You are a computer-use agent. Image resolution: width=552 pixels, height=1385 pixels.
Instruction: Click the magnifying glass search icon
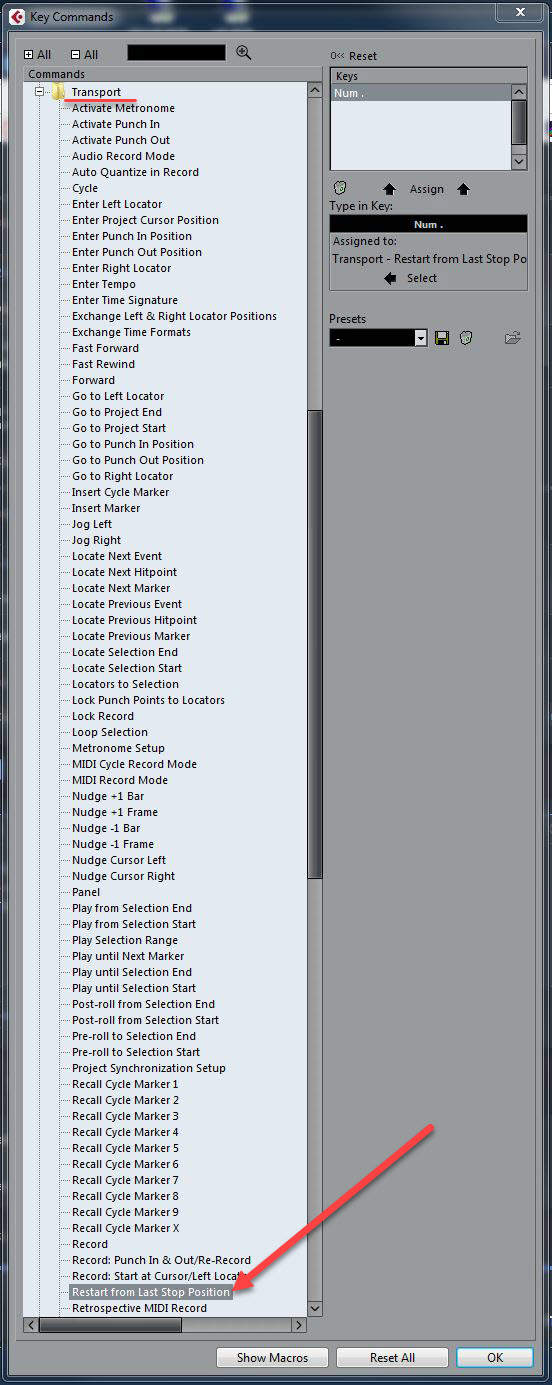pyautogui.click(x=243, y=53)
